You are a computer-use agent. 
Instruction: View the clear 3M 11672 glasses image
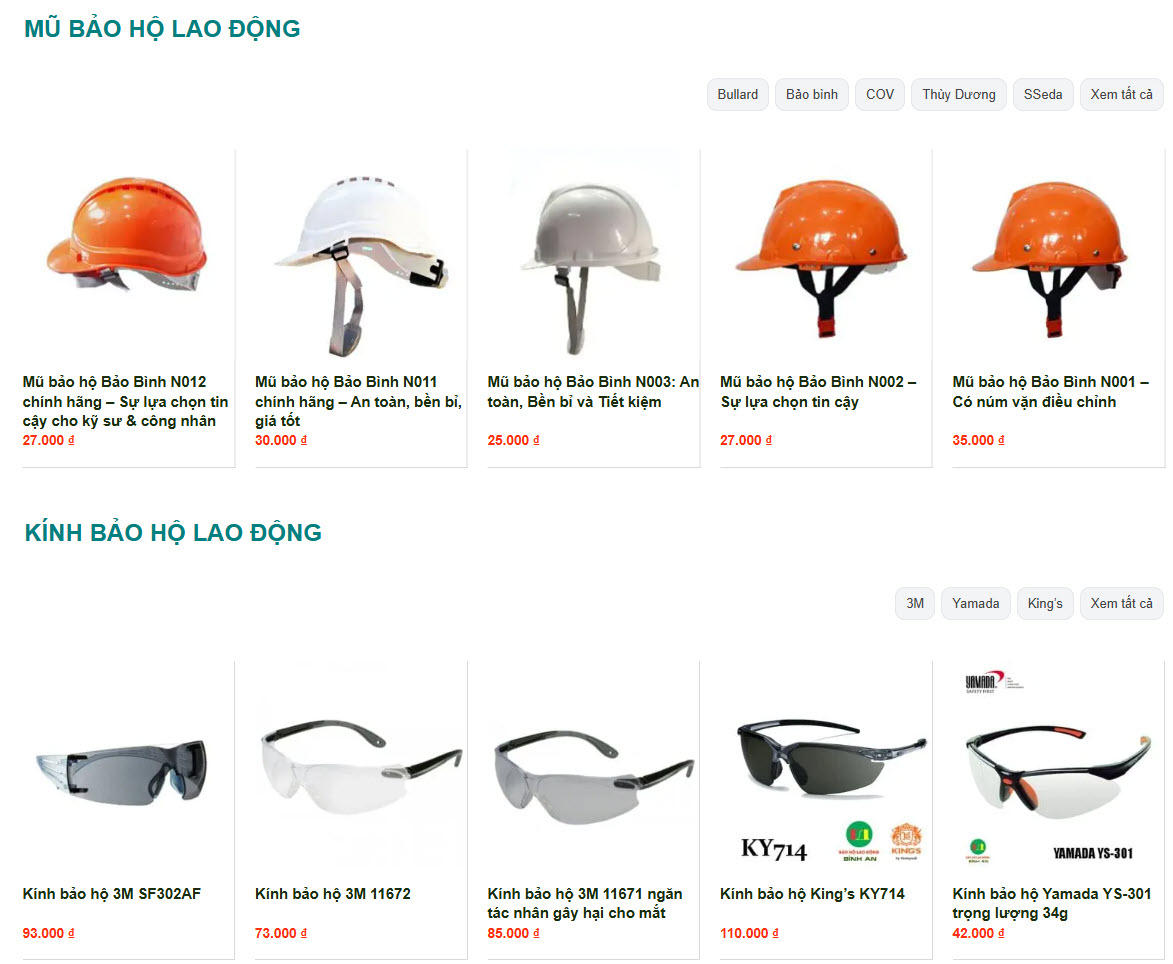361,768
